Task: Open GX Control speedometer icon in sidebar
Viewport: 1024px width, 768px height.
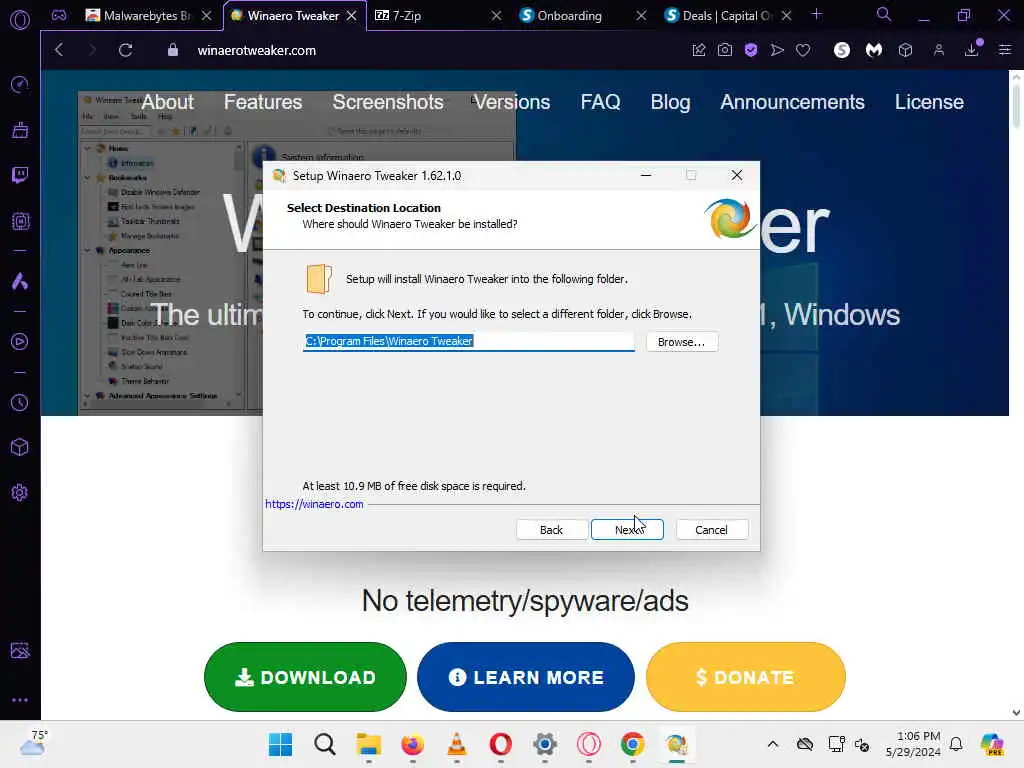Action: (20, 84)
